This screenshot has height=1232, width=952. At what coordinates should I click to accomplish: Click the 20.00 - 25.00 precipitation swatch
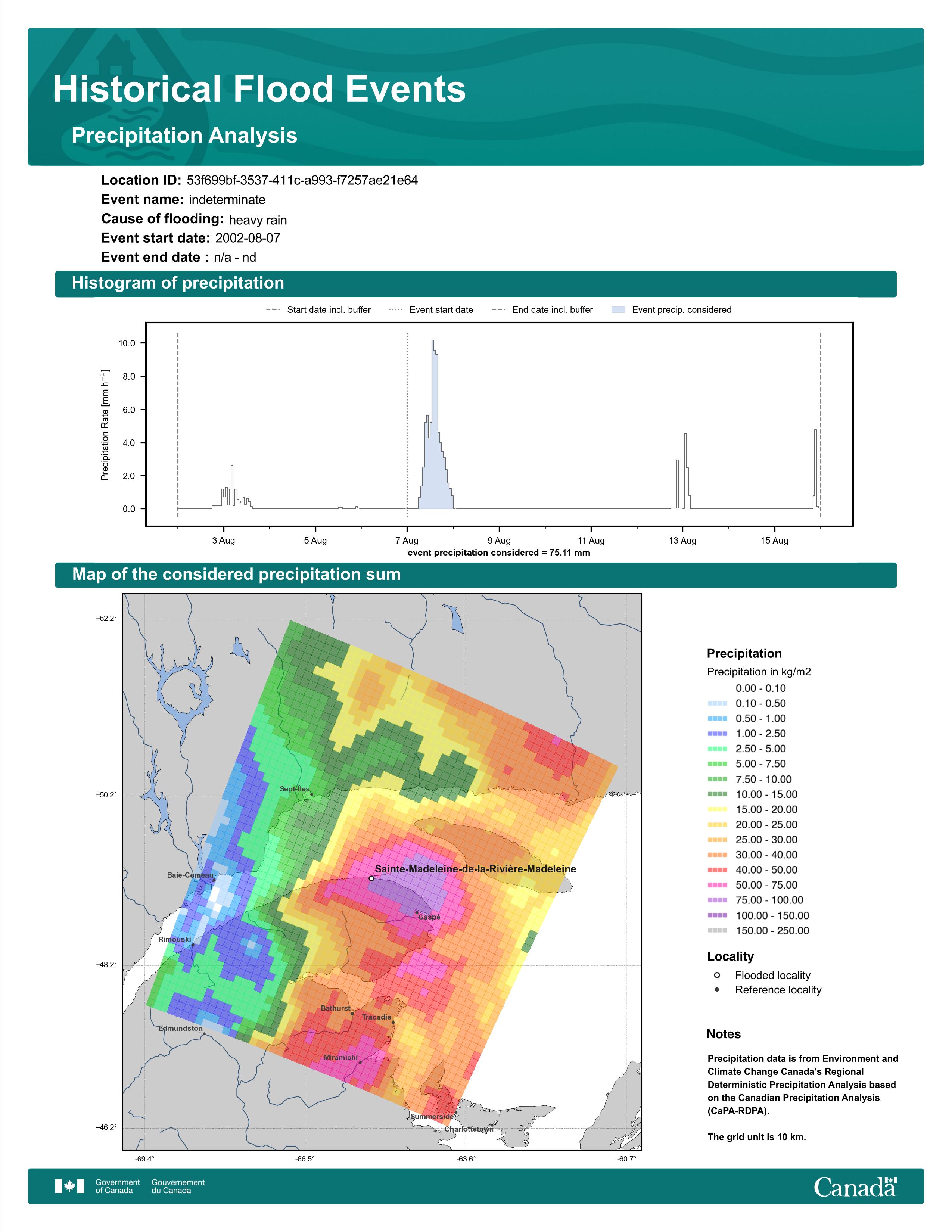click(717, 825)
